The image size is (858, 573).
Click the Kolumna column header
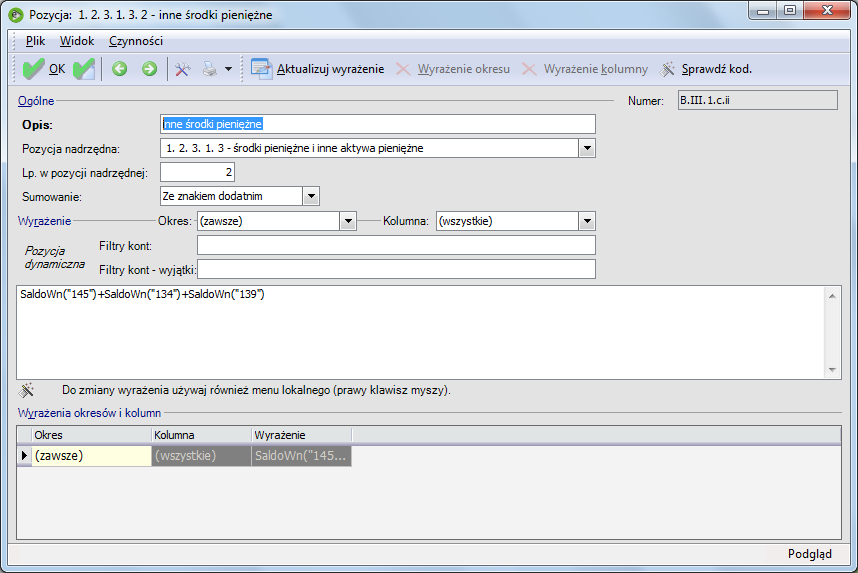[201, 435]
